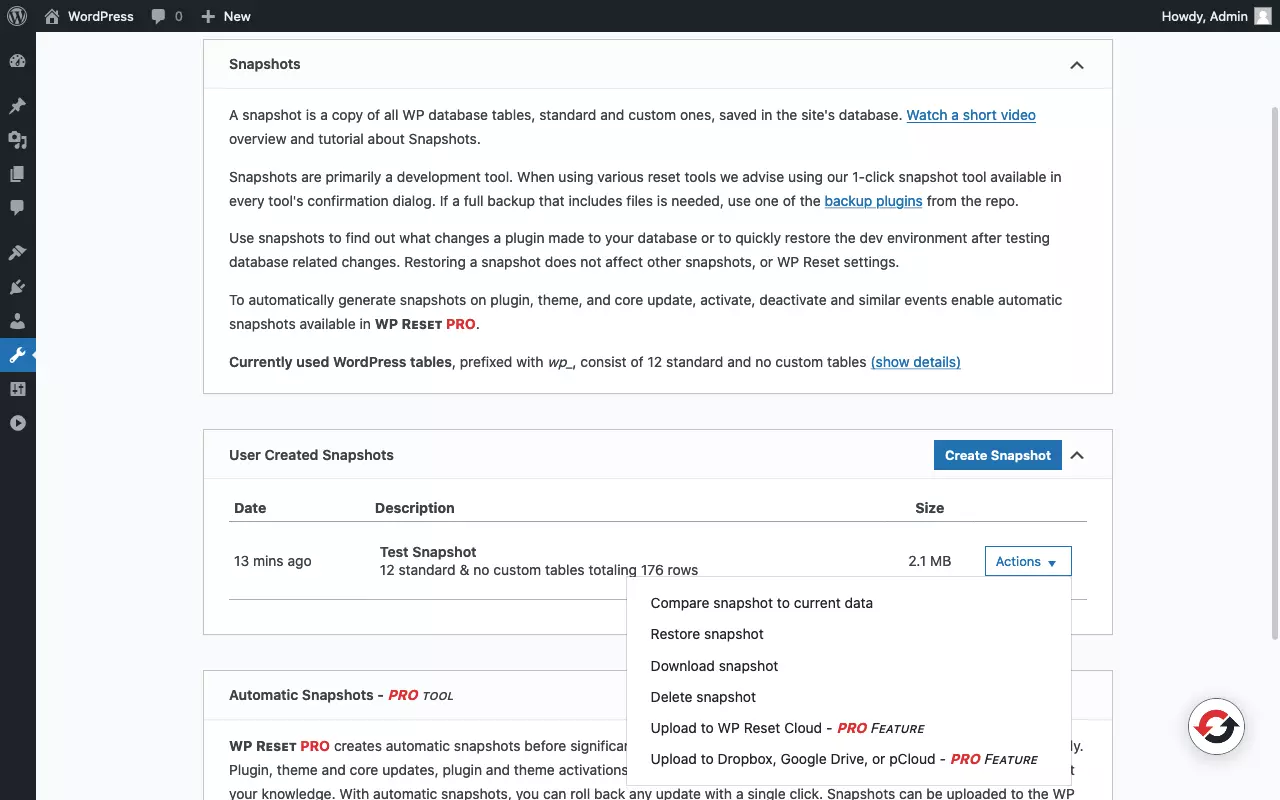Open the New content menu
Viewport: 1280px width, 800px height.
[x=226, y=16]
